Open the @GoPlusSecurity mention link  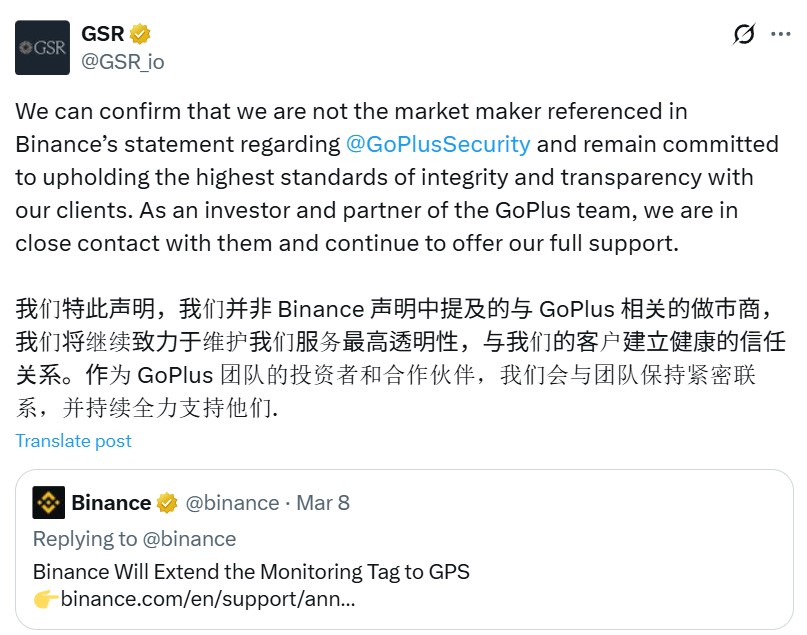tap(438, 143)
